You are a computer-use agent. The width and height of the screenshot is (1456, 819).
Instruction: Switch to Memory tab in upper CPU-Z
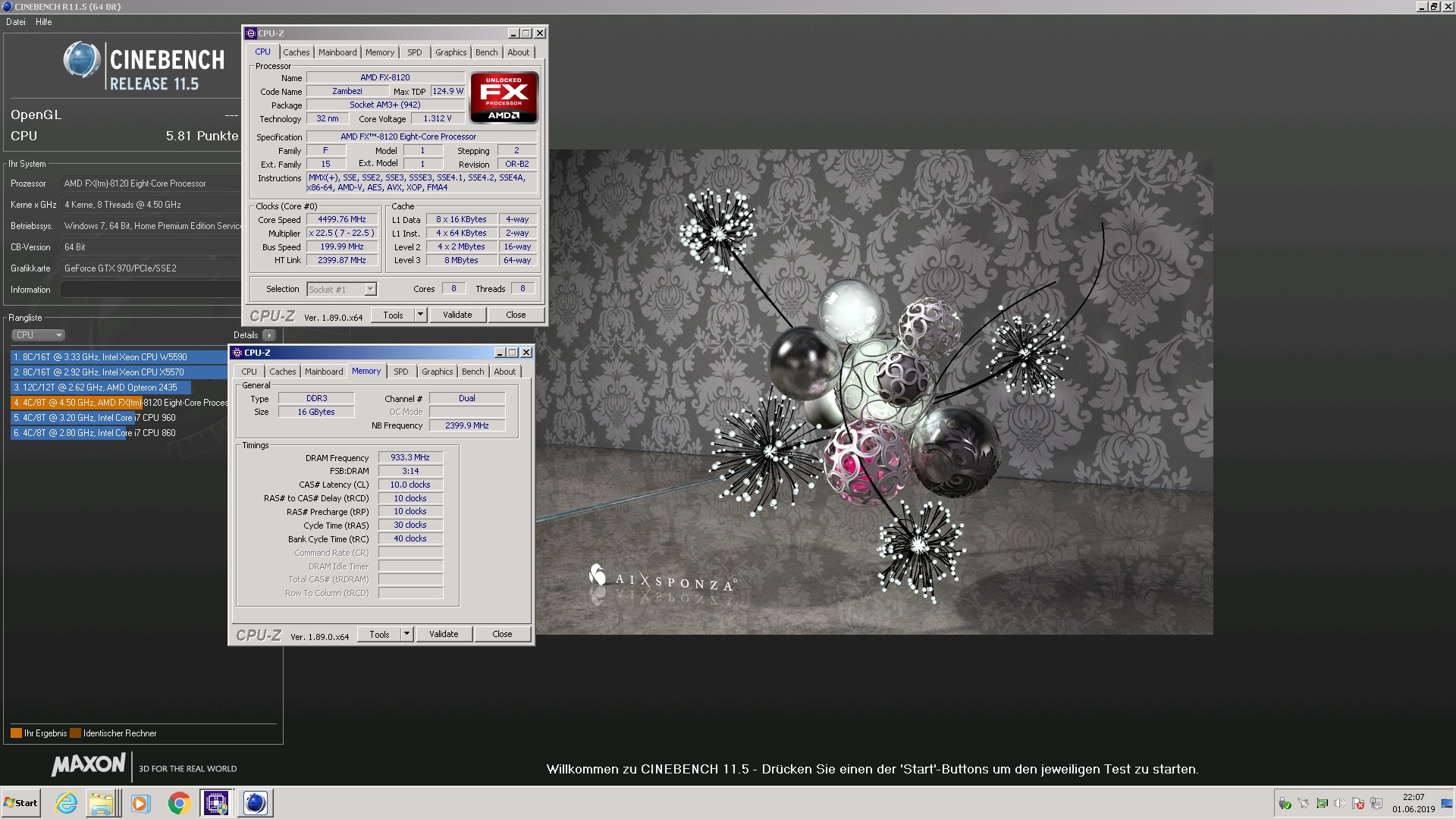coord(380,52)
